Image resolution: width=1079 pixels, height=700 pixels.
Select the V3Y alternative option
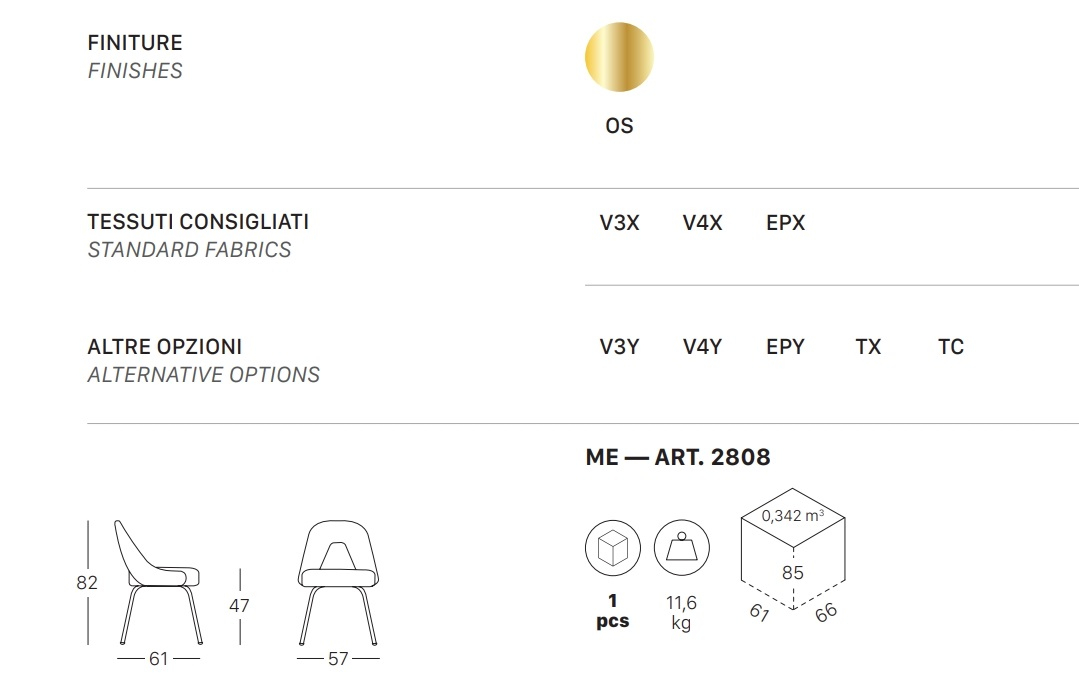click(619, 346)
